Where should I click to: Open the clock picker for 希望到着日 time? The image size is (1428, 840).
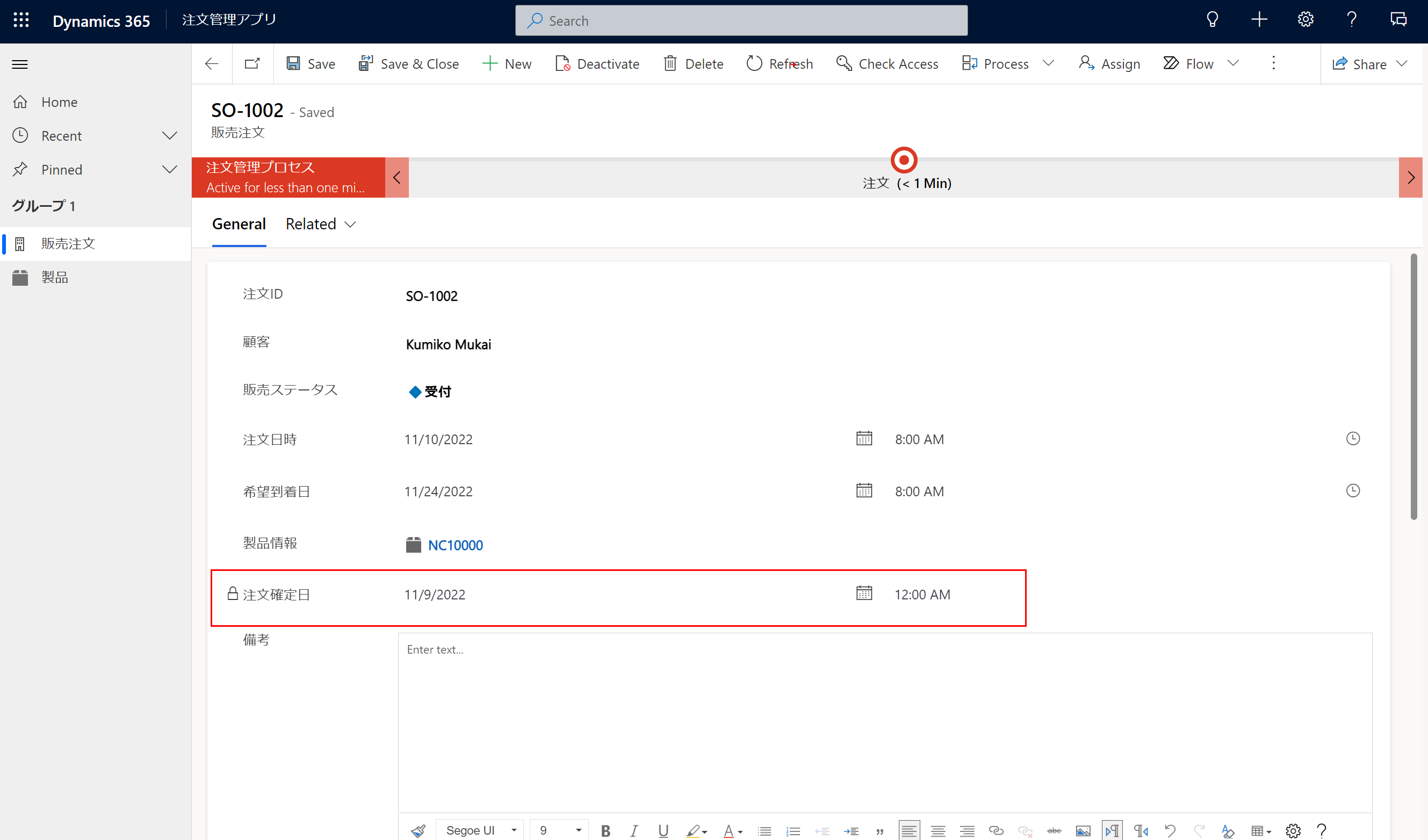coord(1353,490)
